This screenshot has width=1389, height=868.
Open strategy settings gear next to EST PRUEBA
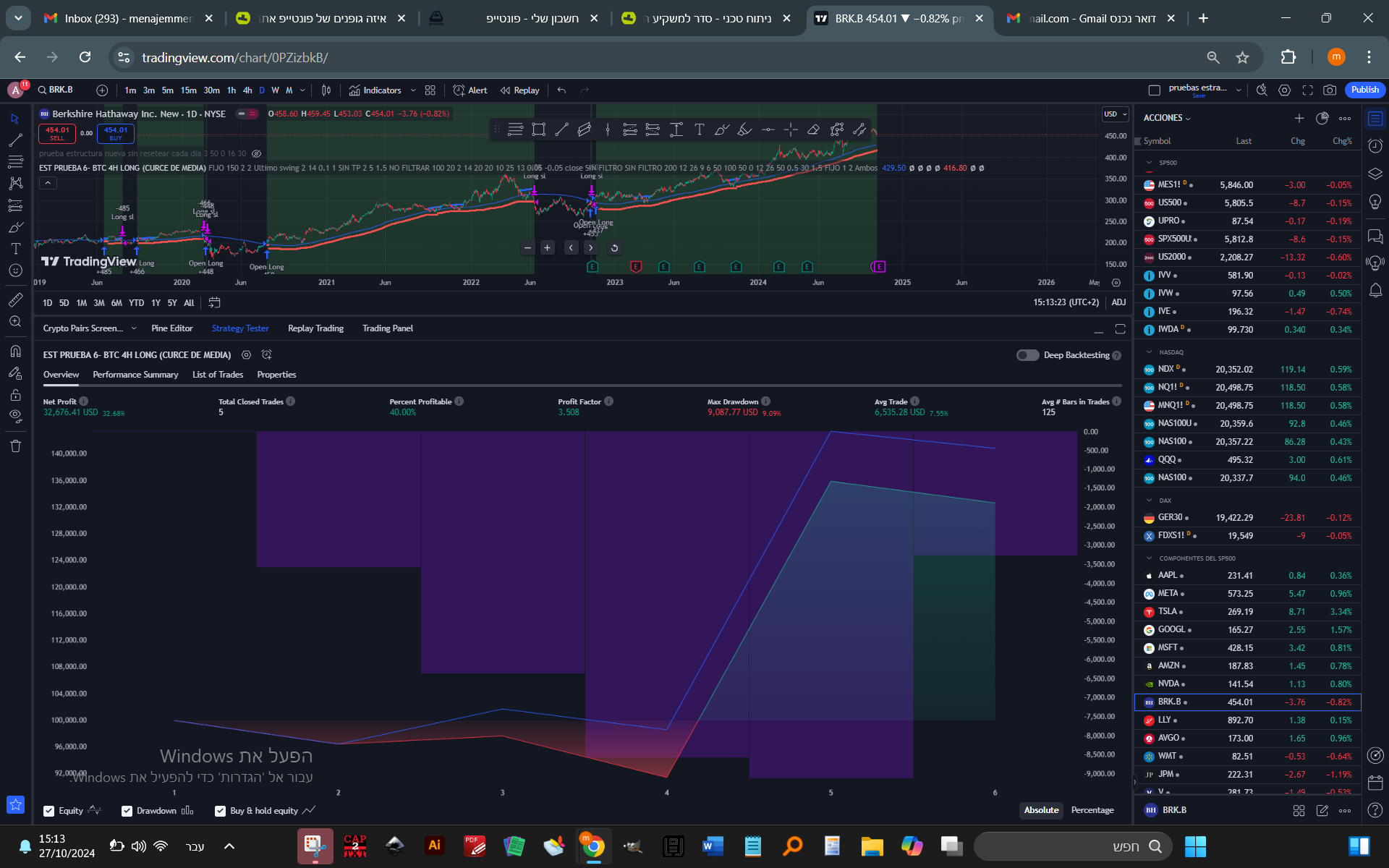[x=246, y=355]
